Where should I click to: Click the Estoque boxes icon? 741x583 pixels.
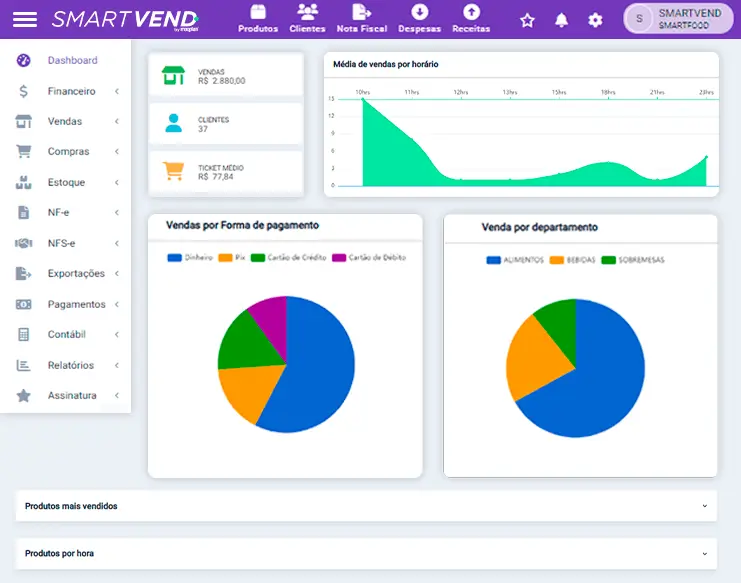(24, 182)
